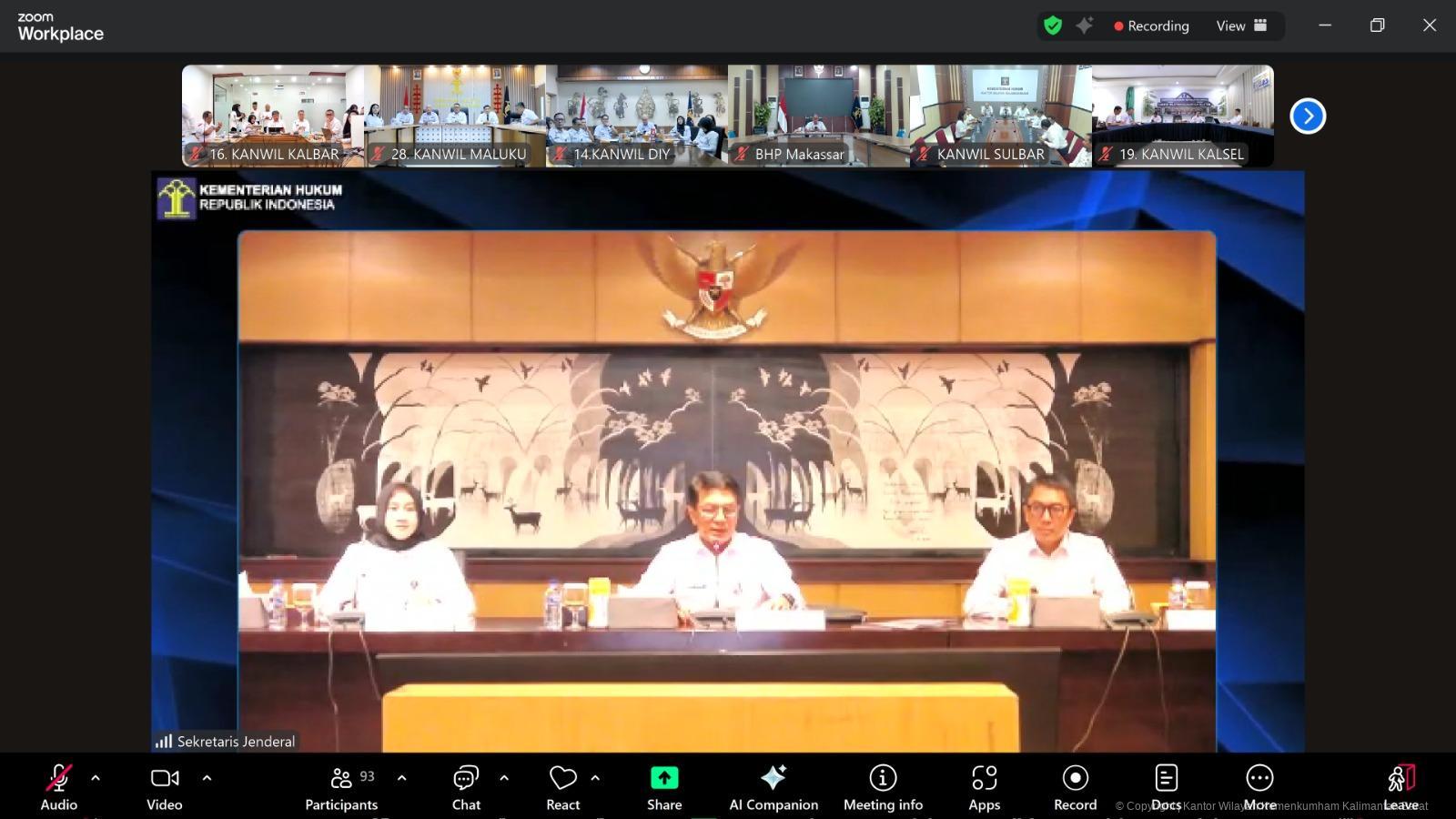Click the green security shield icon
1456x819 pixels.
(1053, 25)
